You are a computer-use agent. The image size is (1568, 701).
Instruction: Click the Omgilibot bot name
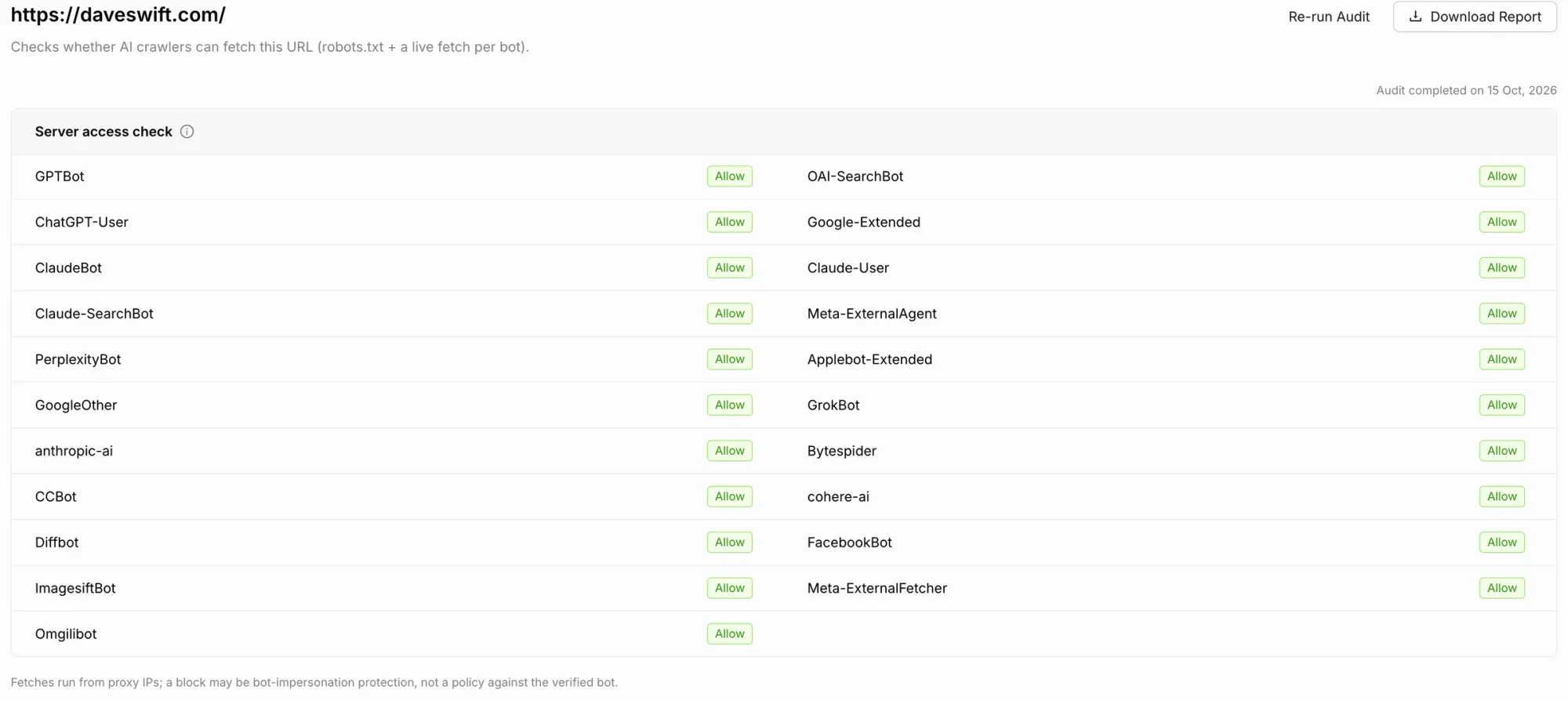click(x=66, y=634)
